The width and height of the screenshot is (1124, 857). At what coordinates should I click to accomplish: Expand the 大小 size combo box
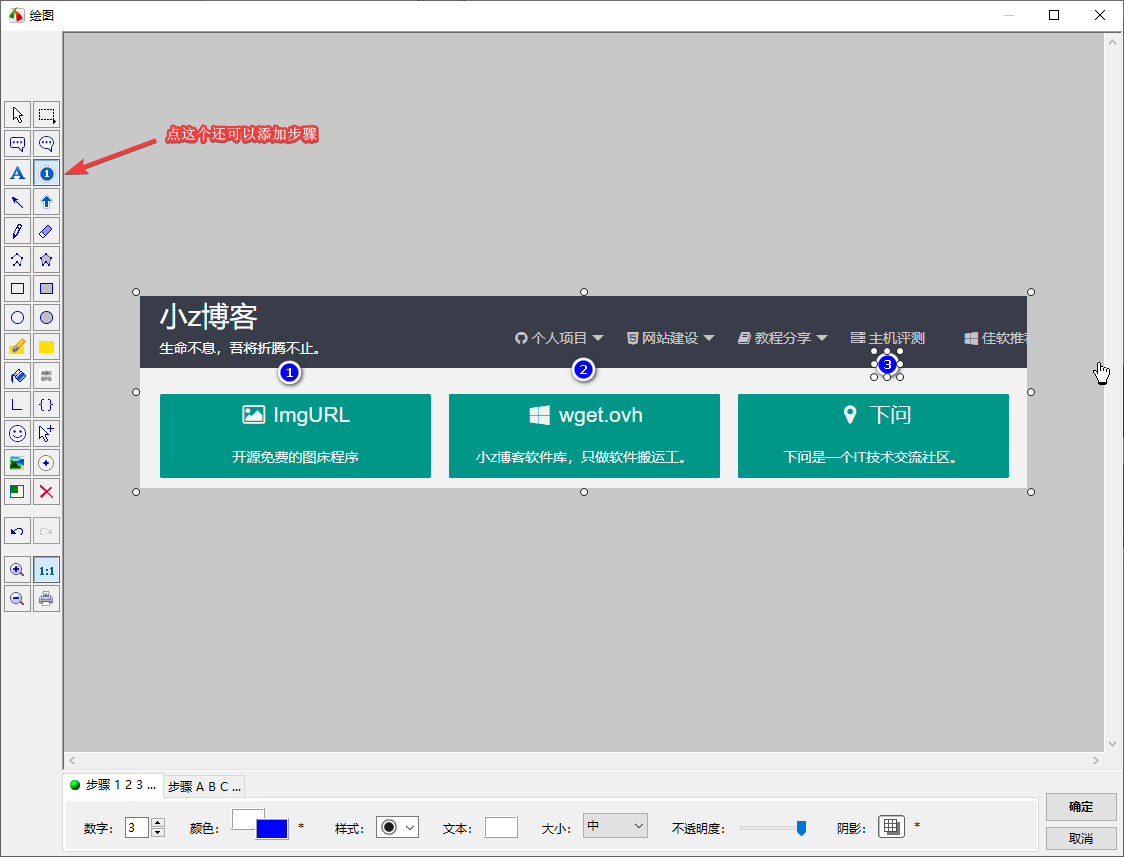tap(615, 826)
